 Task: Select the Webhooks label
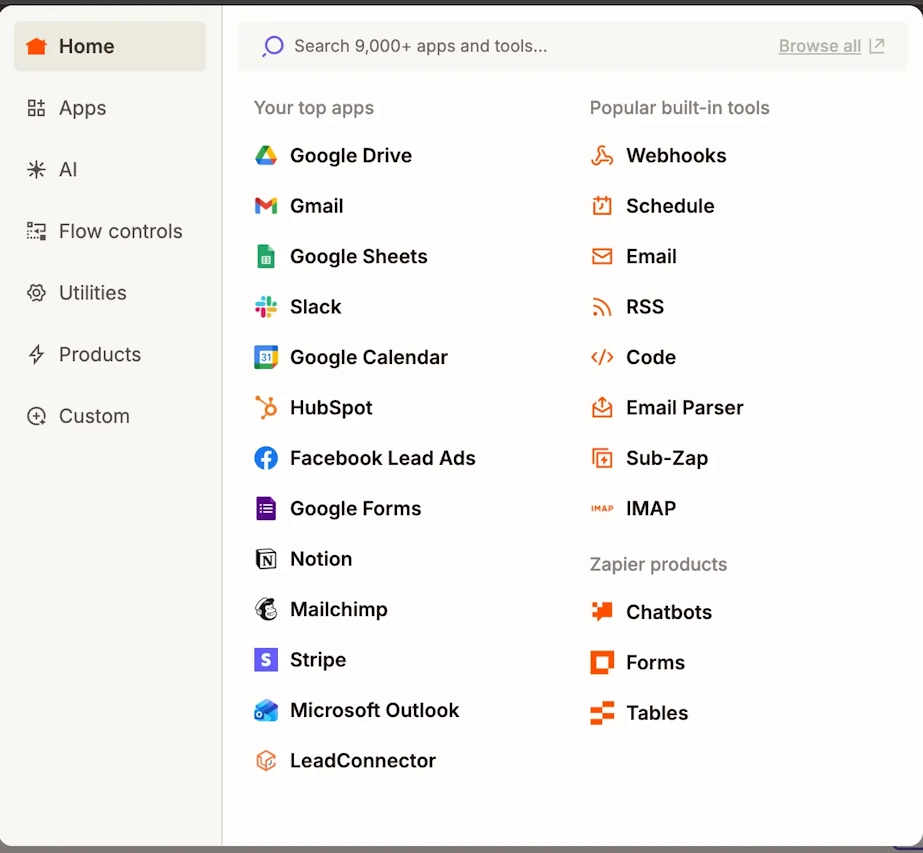[x=676, y=155]
